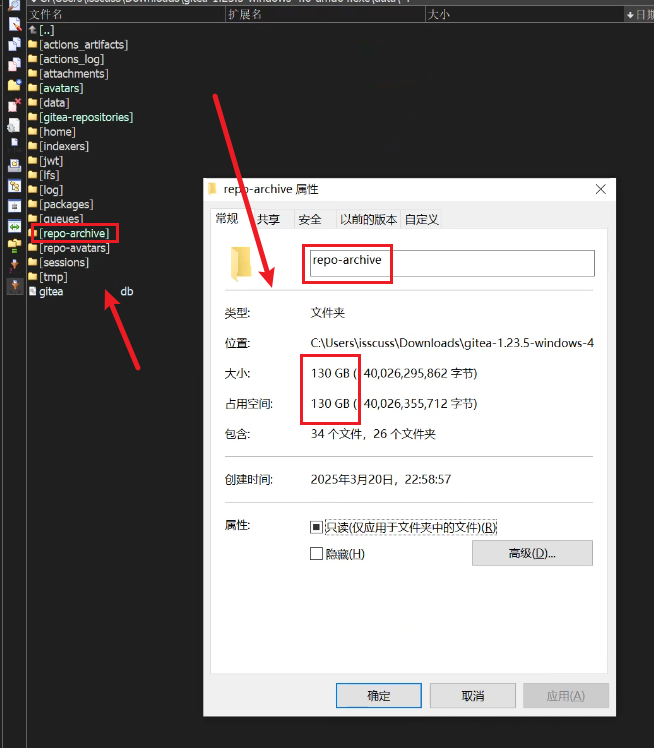This screenshot has height=748, width=654.
Task: Close the repo-archive 属性 dialog
Action: click(x=600, y=189)
